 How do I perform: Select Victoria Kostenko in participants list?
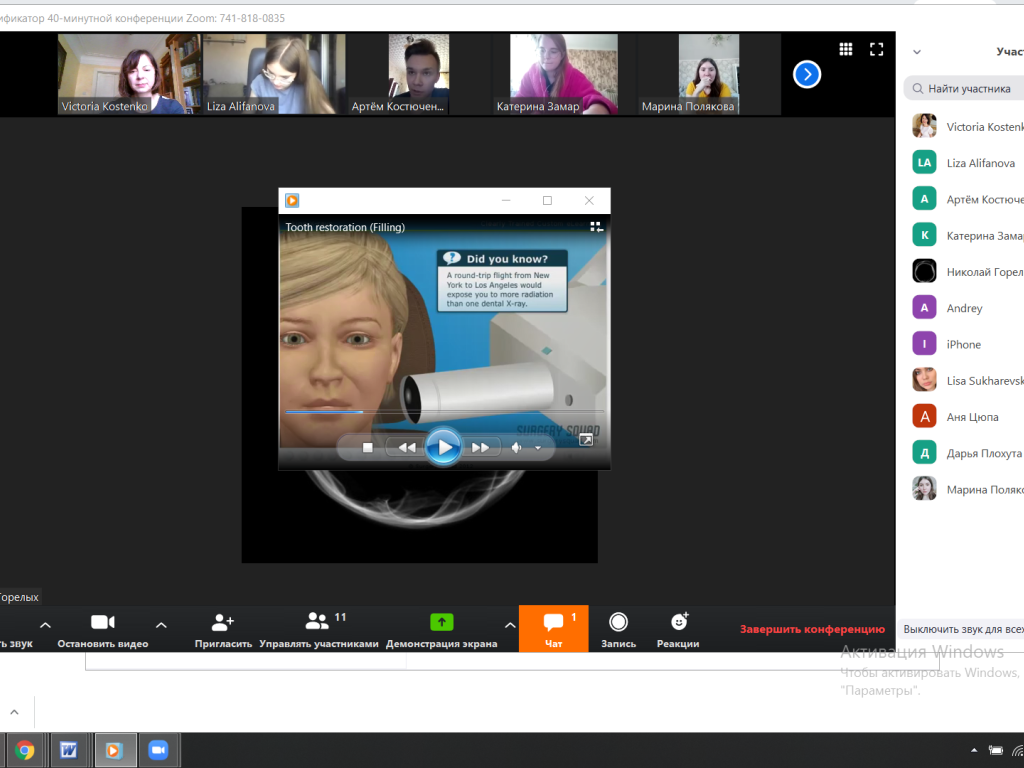tap(968, 126)
